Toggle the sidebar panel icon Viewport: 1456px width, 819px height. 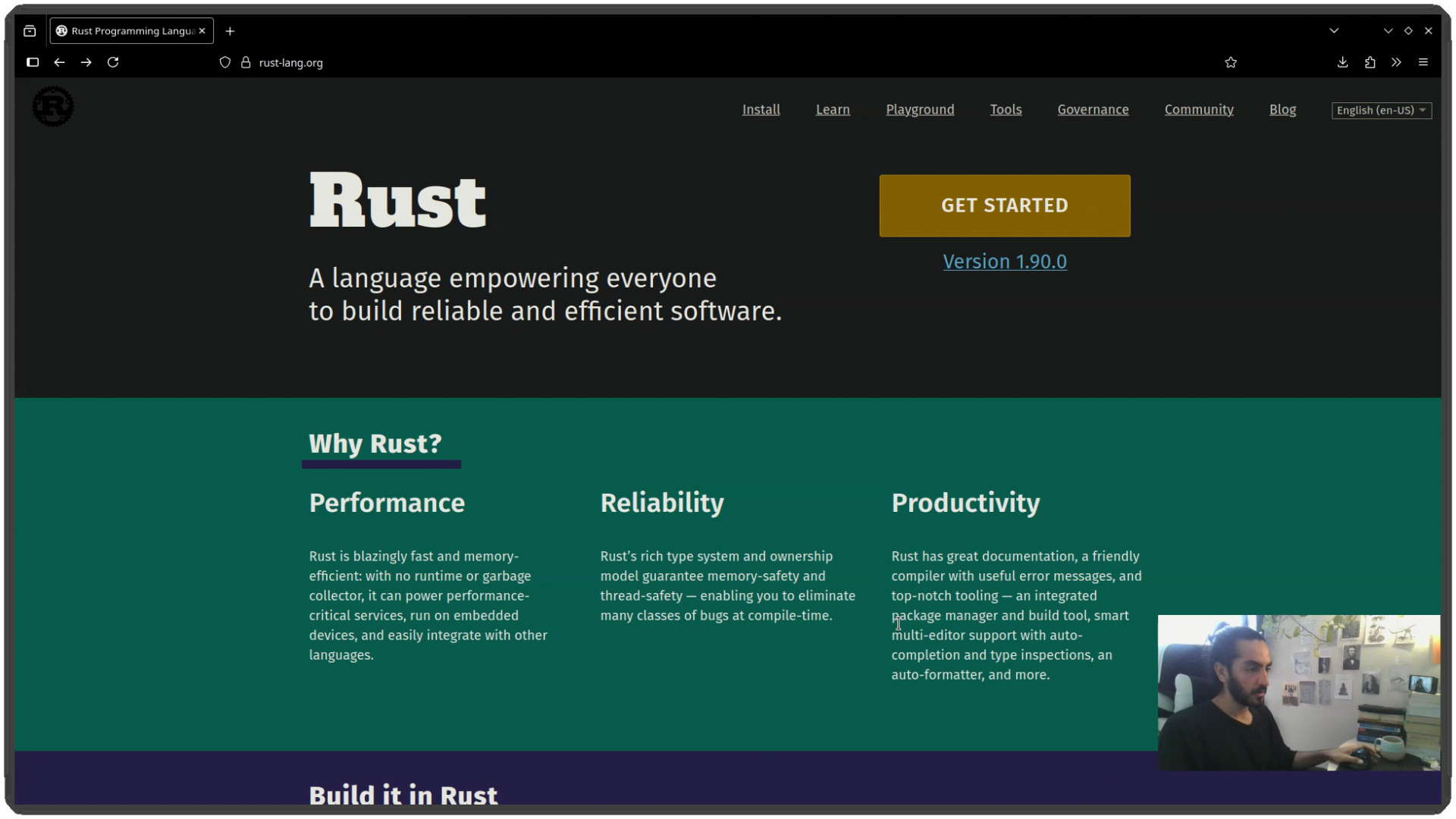pos(33,62)
